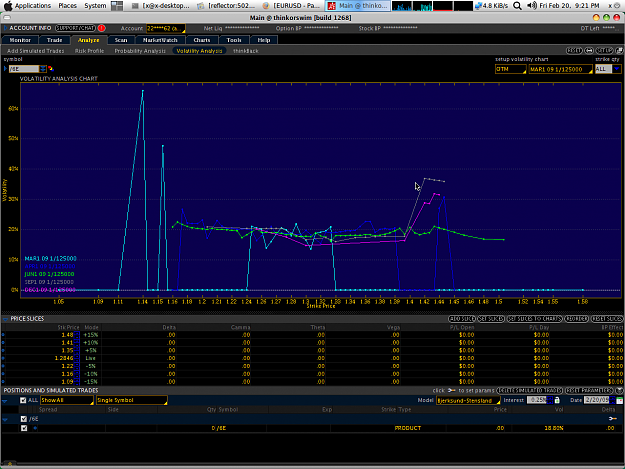Open the strike qty ALL dropdown
The image size is (625, 469).
(x=608, y=69)
